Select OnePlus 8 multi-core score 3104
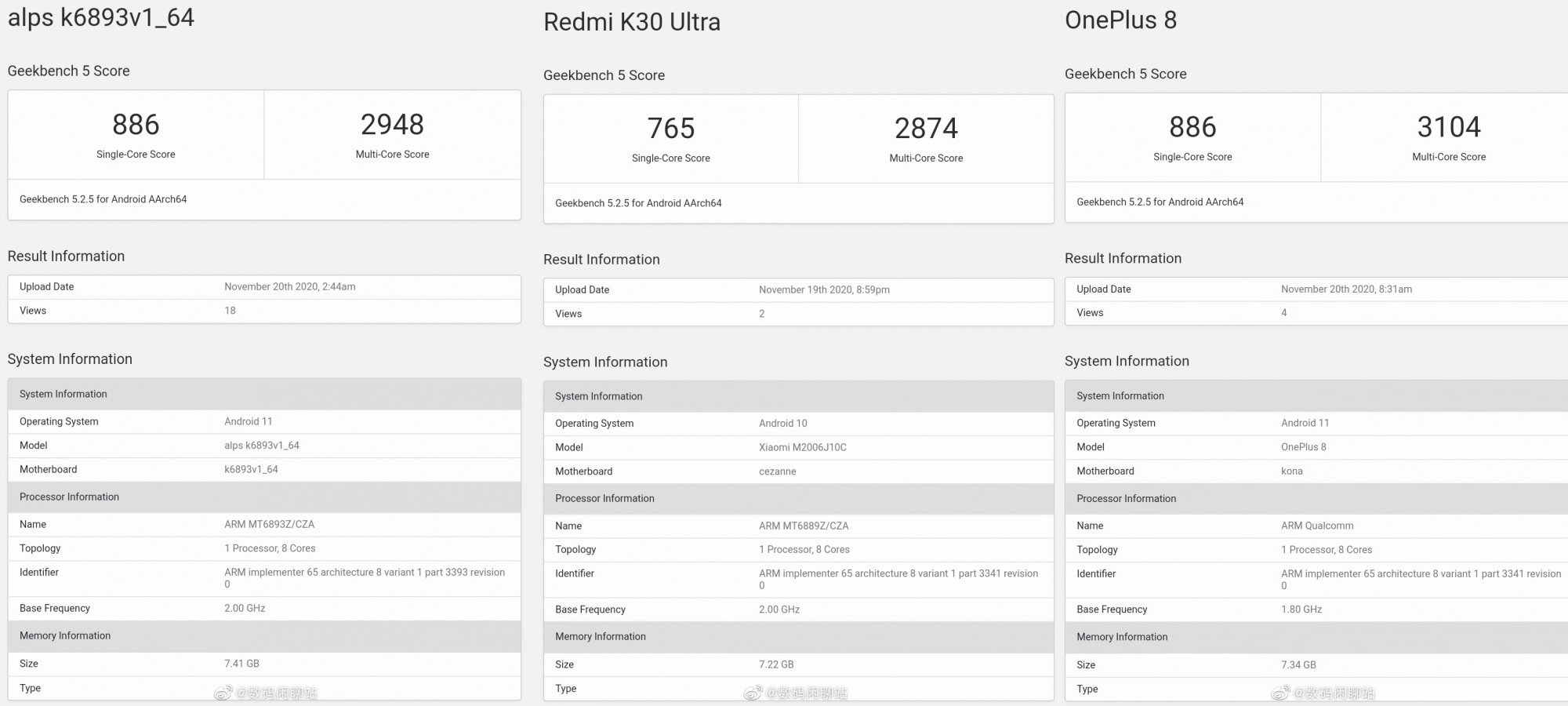The height and width of the screenshot is (706, 1568). coord(1449,127)
